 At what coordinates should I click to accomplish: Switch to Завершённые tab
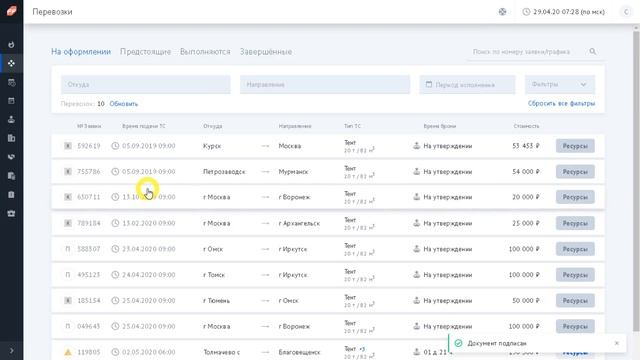click(266, 52)
